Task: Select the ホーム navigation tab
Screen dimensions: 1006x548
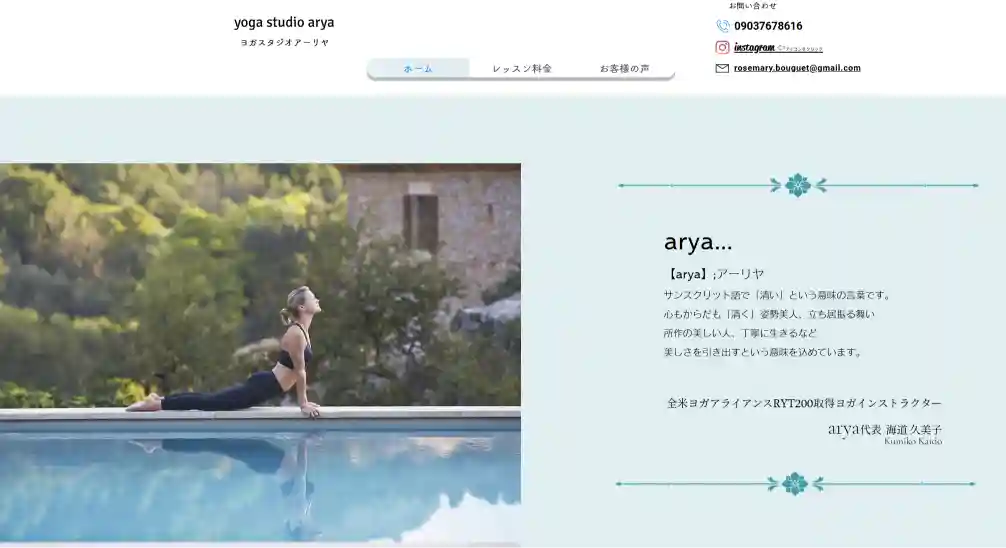Action: [418, 69]
